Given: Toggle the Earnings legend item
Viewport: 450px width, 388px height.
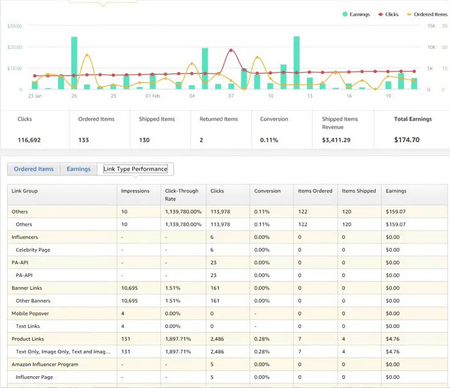Looking at the screenshot, I should pyautogui.click(x=356, y=14).
